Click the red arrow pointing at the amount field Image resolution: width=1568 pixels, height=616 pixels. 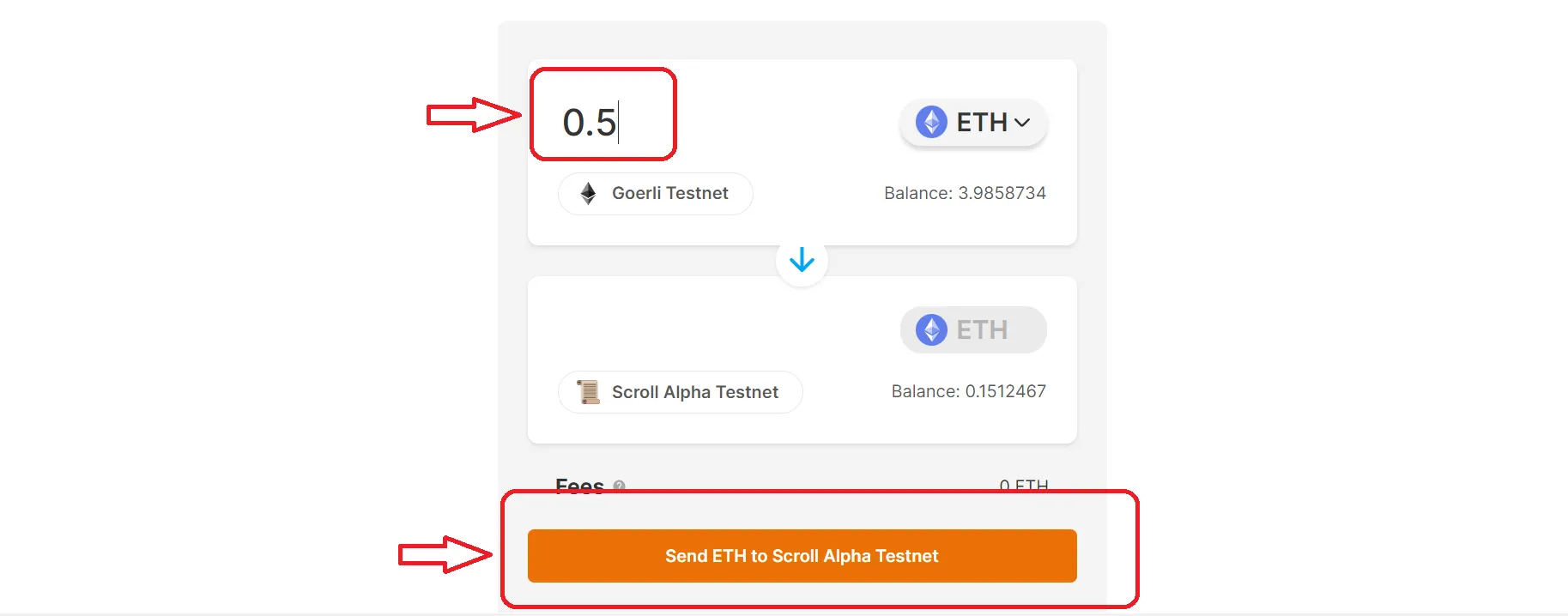click(473, 115)
